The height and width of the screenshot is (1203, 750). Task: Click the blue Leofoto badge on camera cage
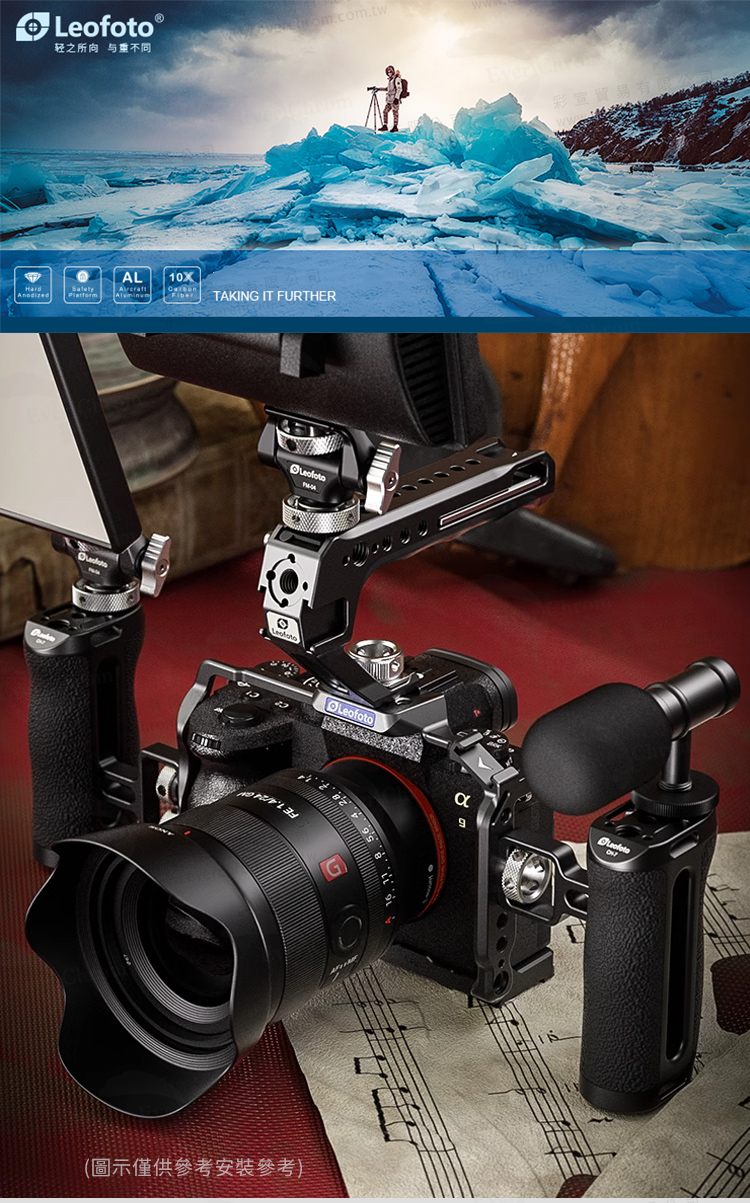tap(350, 714)
